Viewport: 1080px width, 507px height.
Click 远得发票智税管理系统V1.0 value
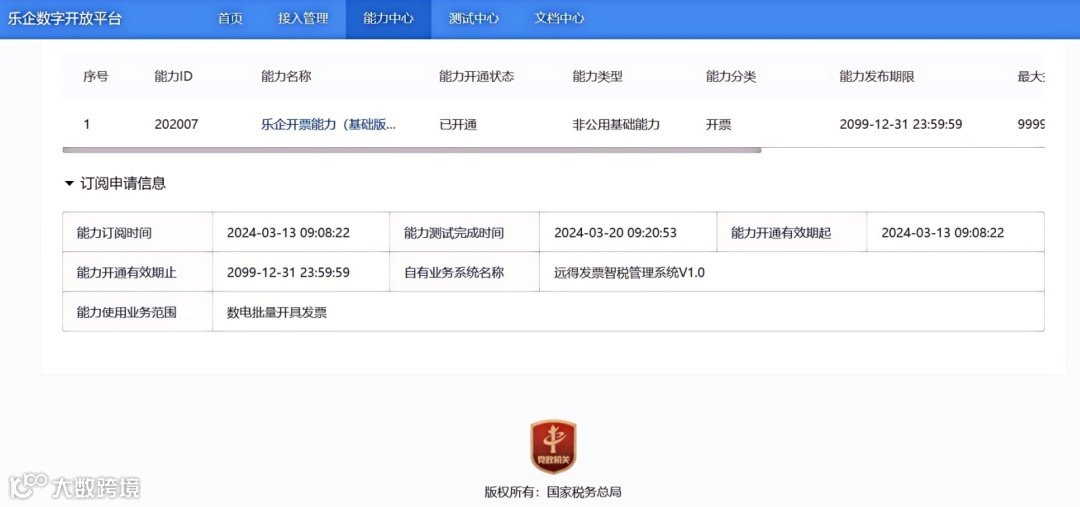[x=629, y=273]
